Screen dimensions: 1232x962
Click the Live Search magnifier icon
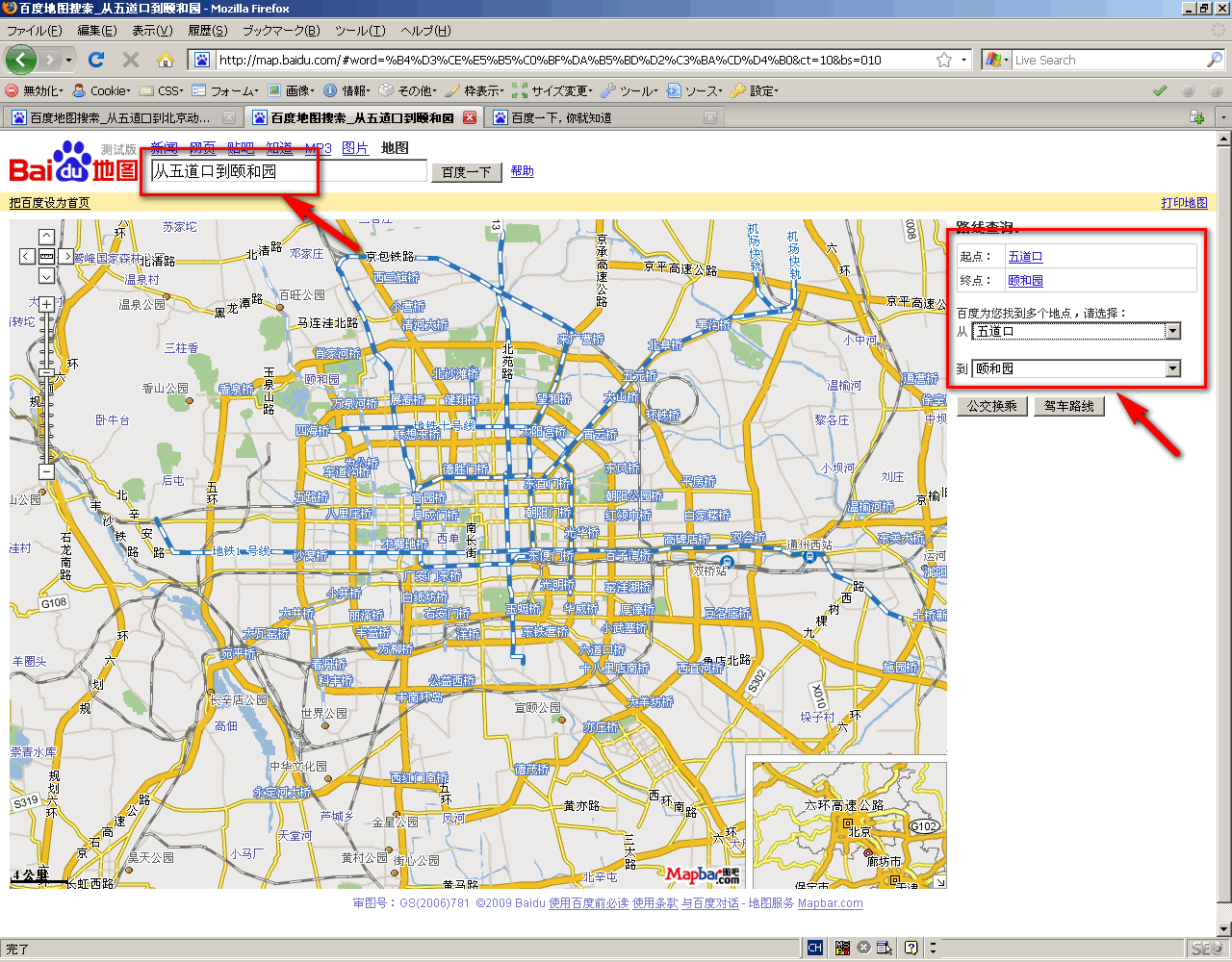(1215, 60)
